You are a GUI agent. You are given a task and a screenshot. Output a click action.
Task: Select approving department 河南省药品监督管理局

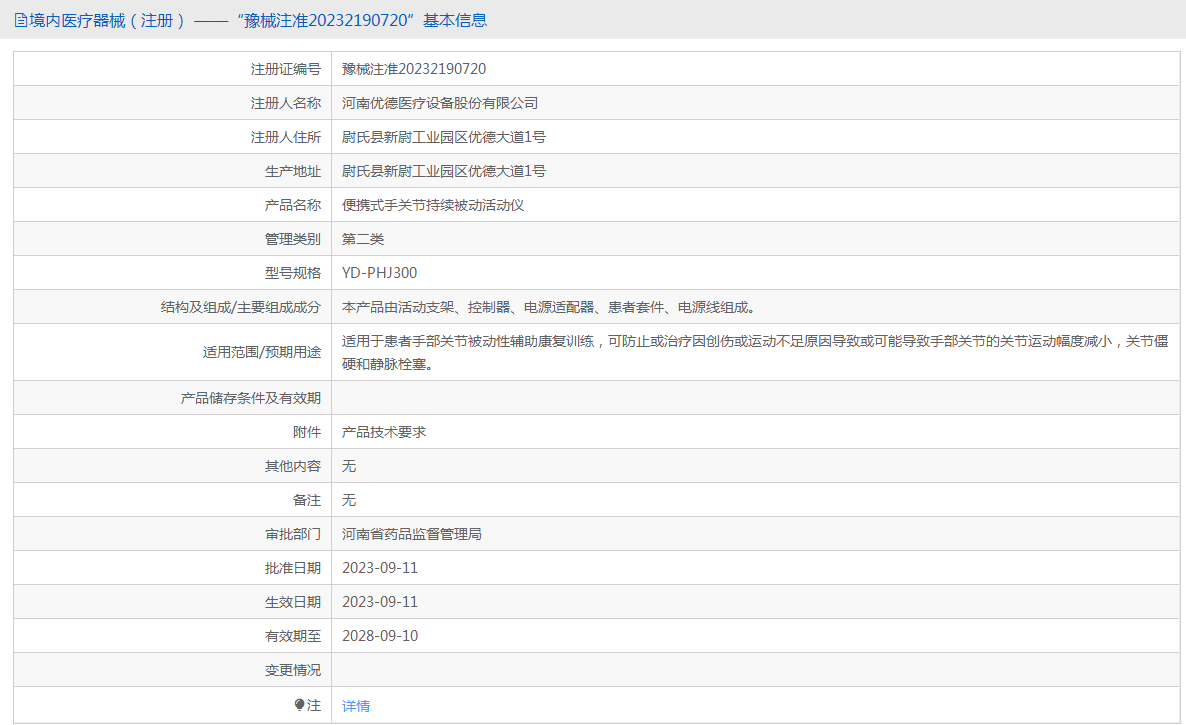(411, 534)
